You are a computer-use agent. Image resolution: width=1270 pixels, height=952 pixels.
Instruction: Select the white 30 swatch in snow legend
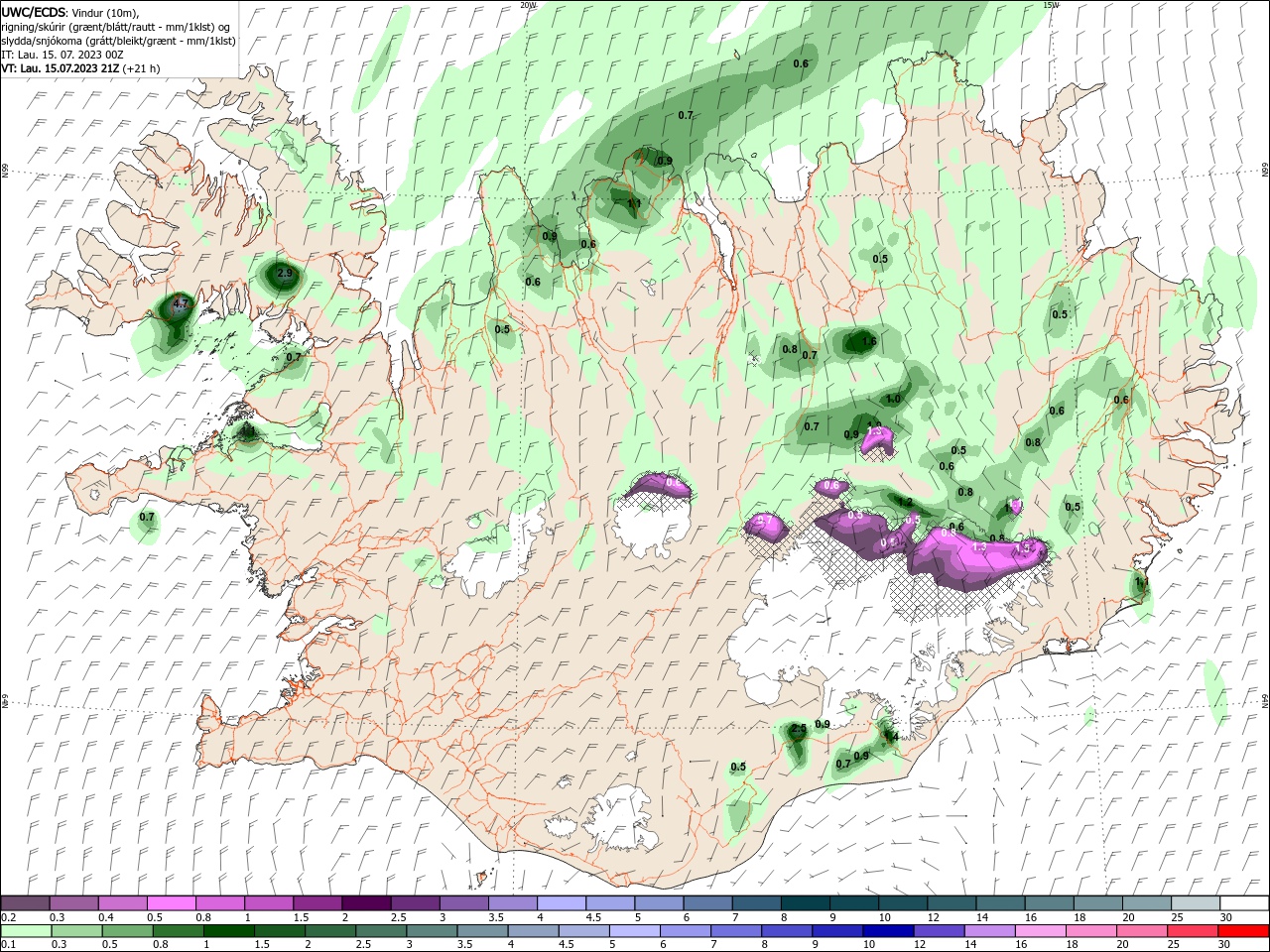pos(1242,903)
